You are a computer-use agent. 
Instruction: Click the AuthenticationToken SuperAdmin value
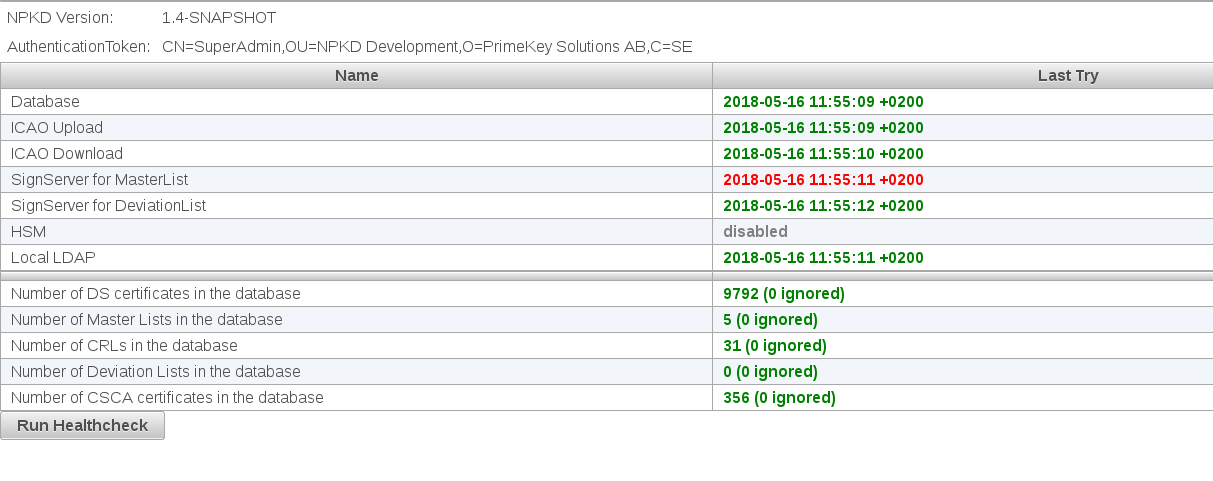click(x=426, y=47)
